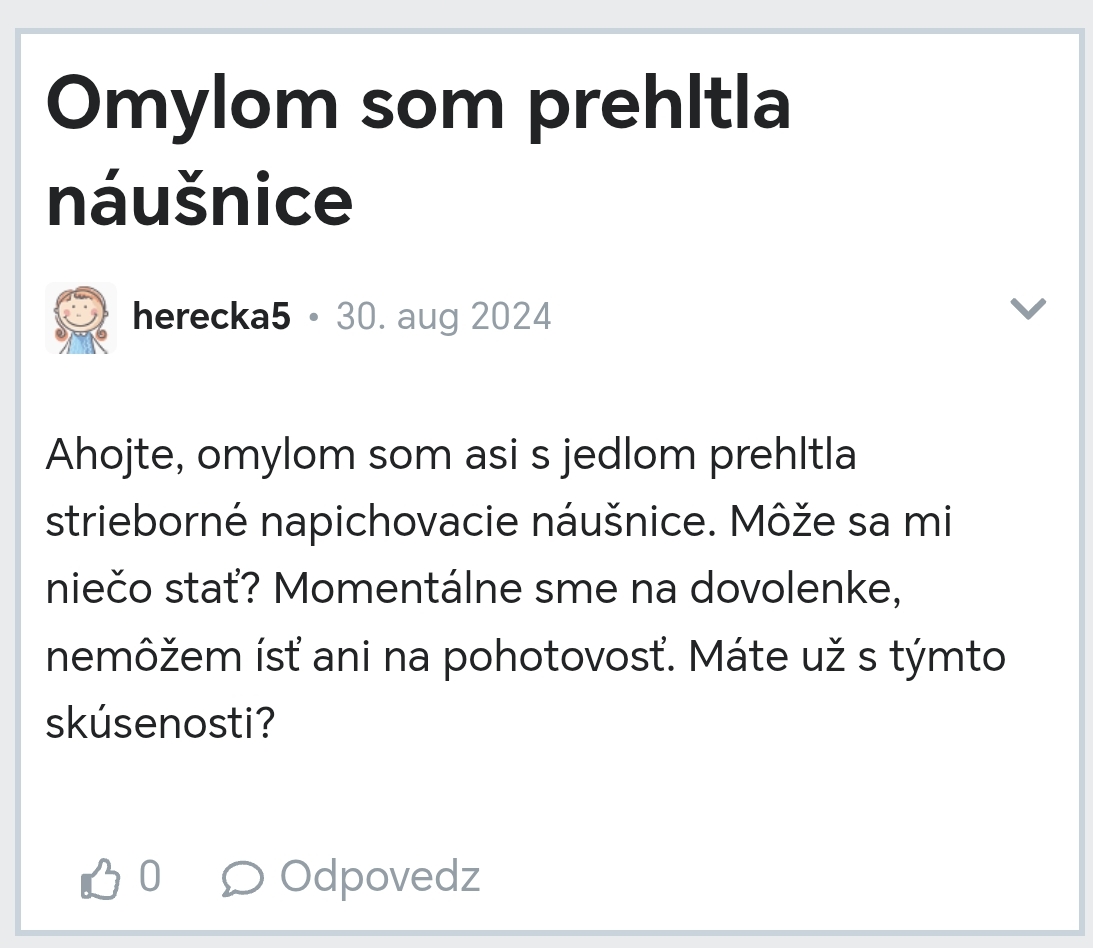Click the Odpovedz reply link
This screenshot has width=1093, height=948.
(x=380, y=877)
